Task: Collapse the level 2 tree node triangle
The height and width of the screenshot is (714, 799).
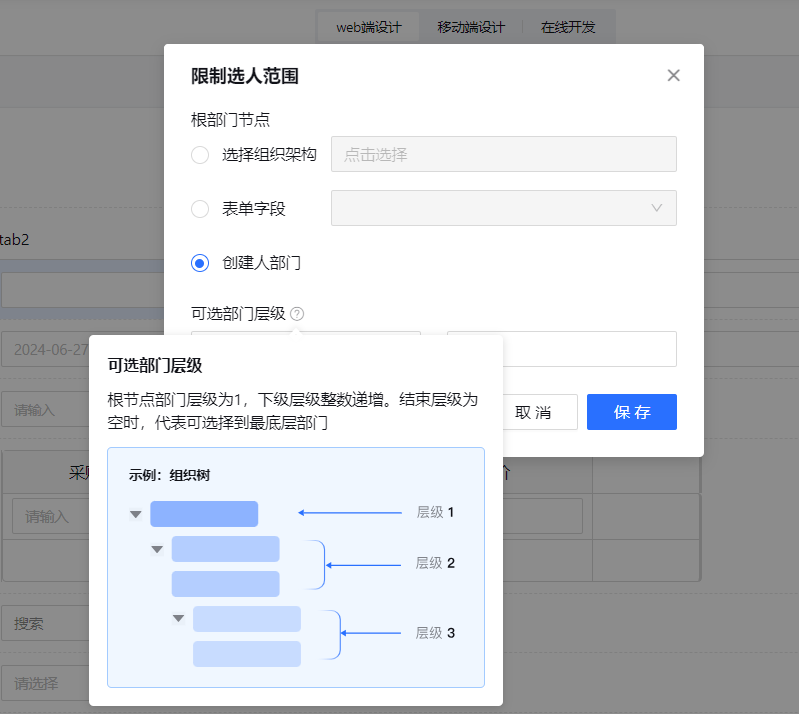Action: click(157, 549)
